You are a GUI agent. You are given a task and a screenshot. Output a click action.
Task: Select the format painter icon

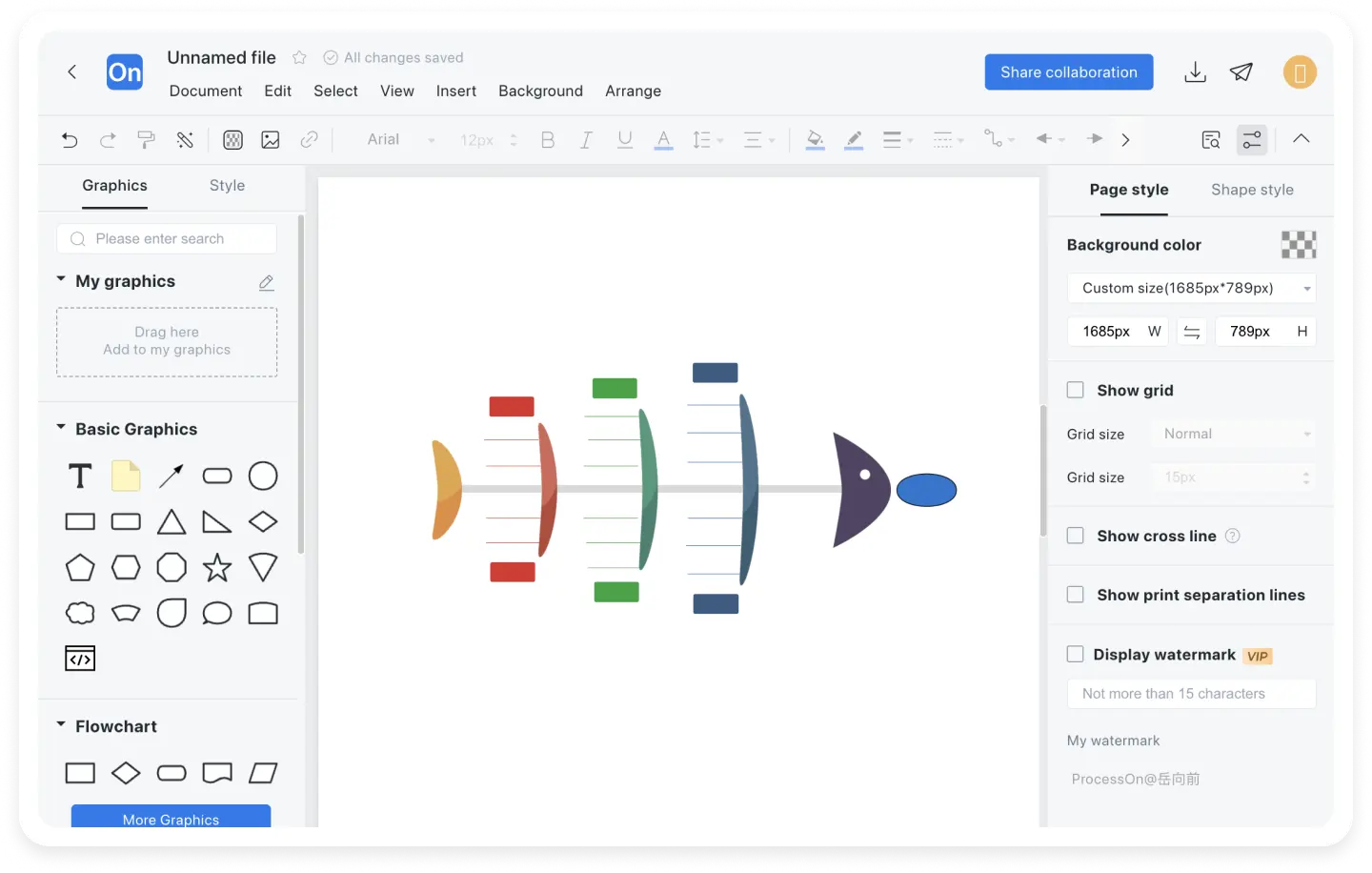[x=146, y=140]
